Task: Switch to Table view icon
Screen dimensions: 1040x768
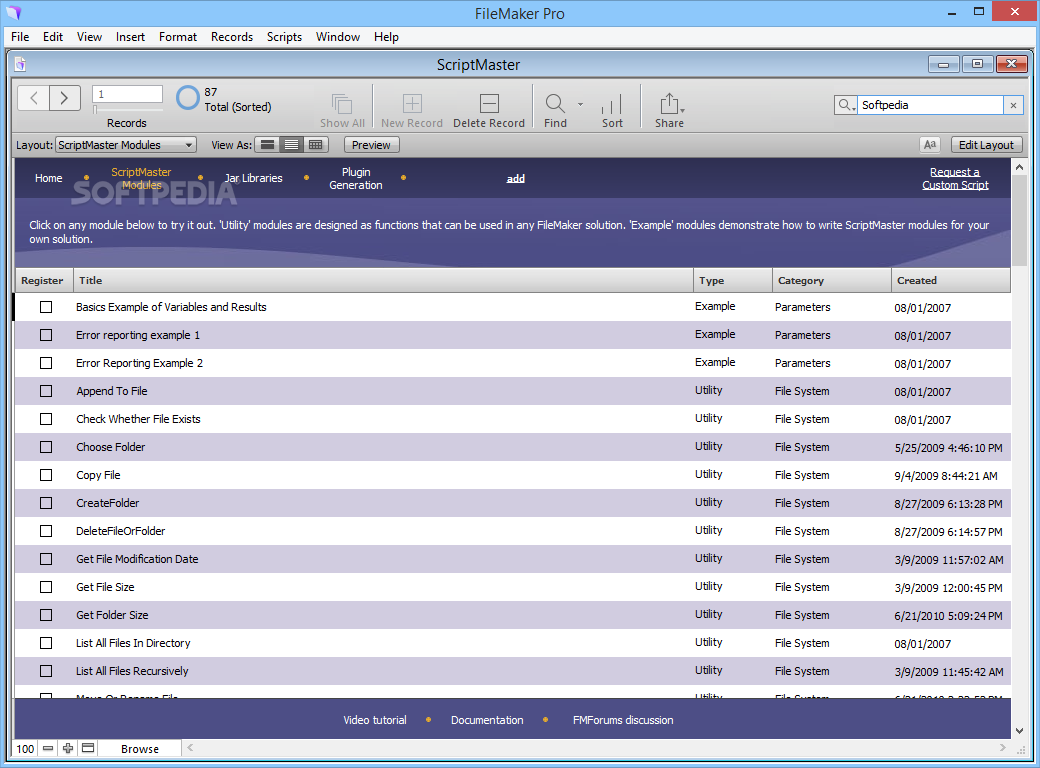Action: point(315,145)
